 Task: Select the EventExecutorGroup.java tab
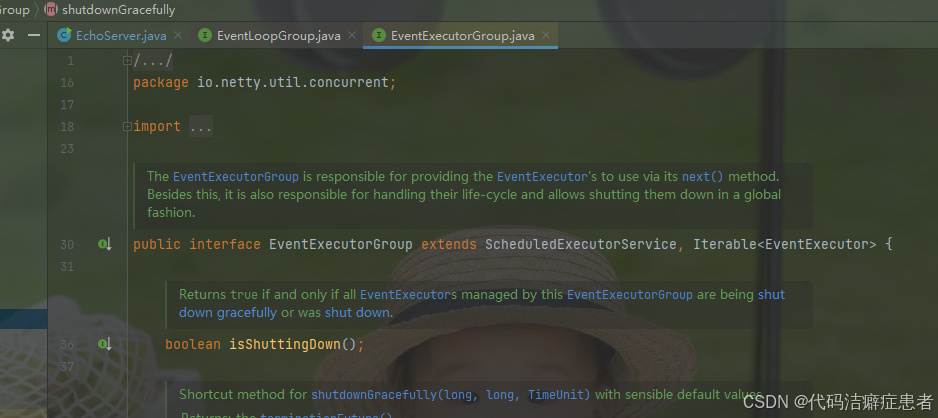462,36
